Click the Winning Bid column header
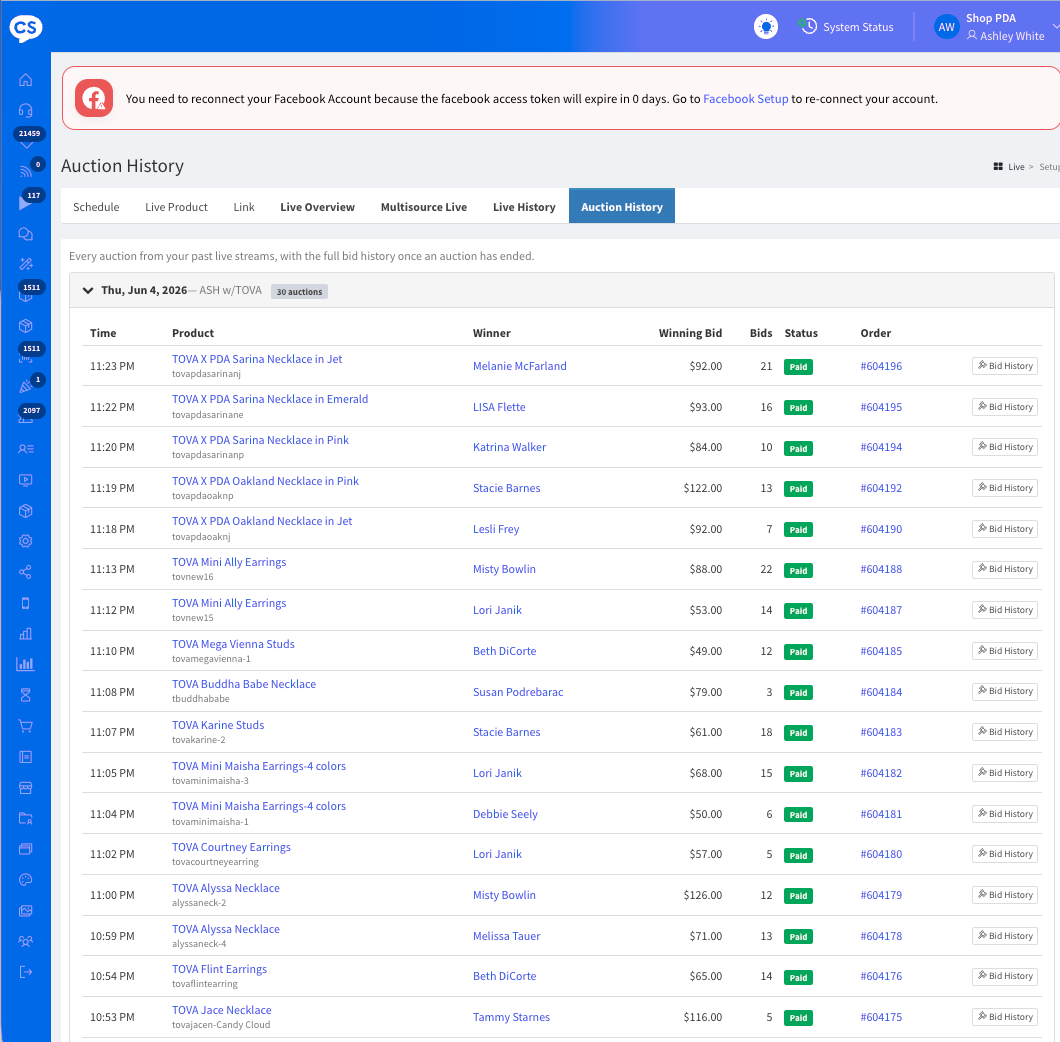The width and height of the screenshot is (1060, 1042). point(690,333)
